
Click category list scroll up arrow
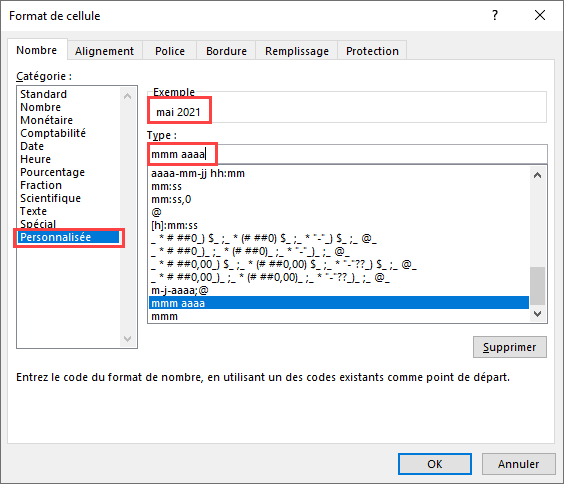point(127,96)
